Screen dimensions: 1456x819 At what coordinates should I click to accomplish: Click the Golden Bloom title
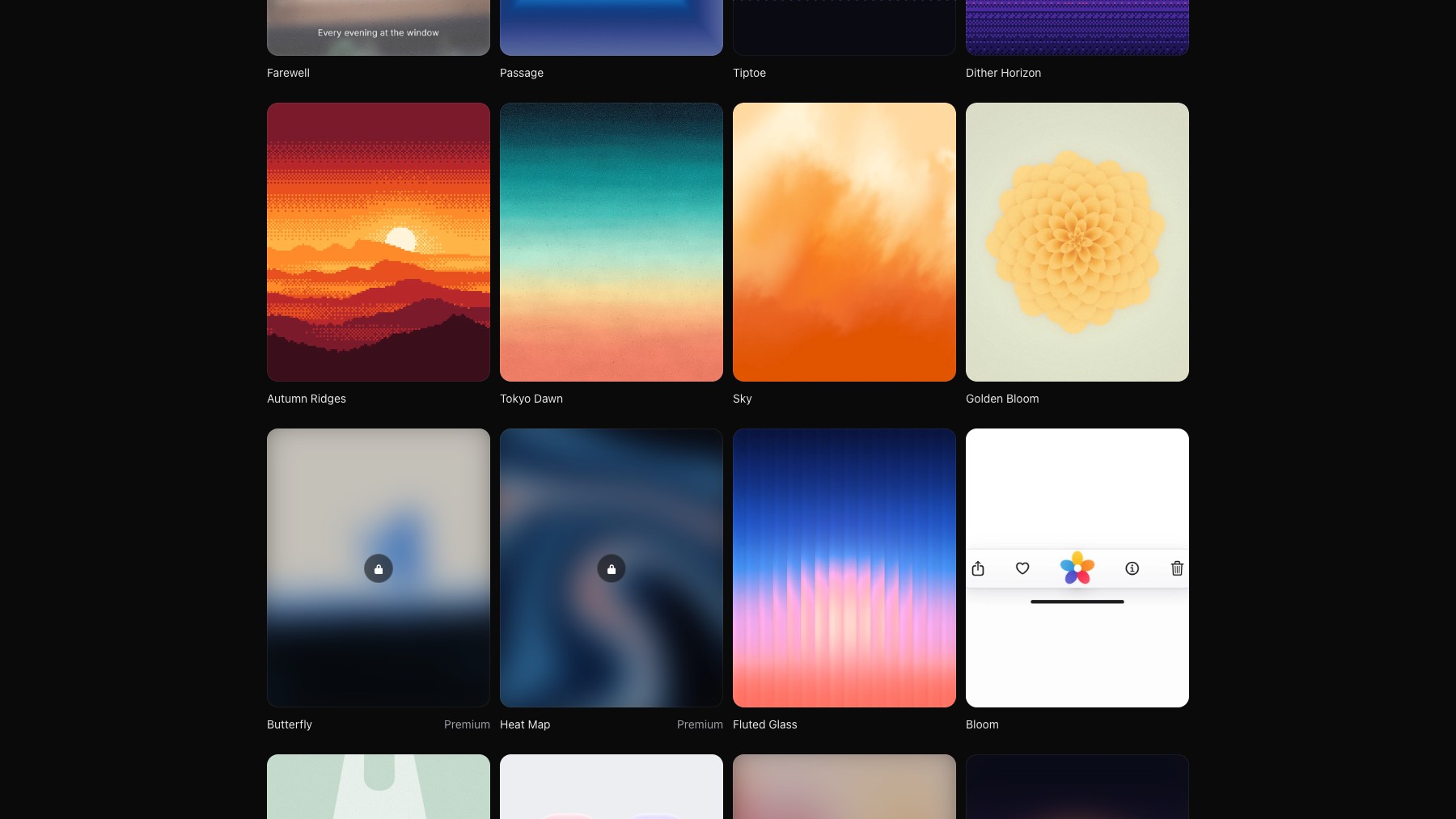coord(1002,399)
